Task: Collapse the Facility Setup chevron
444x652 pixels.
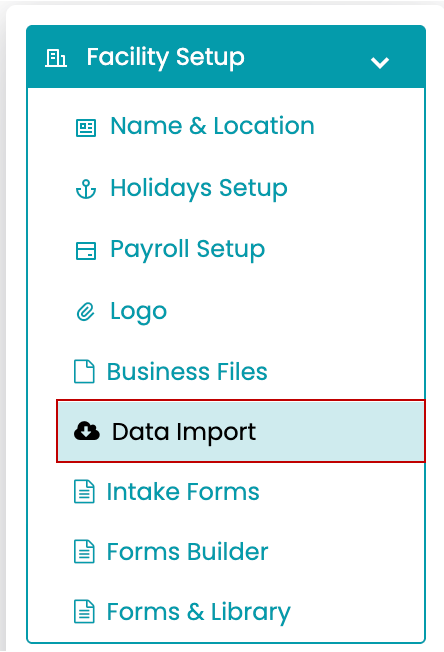Action: tap(380, 63)
